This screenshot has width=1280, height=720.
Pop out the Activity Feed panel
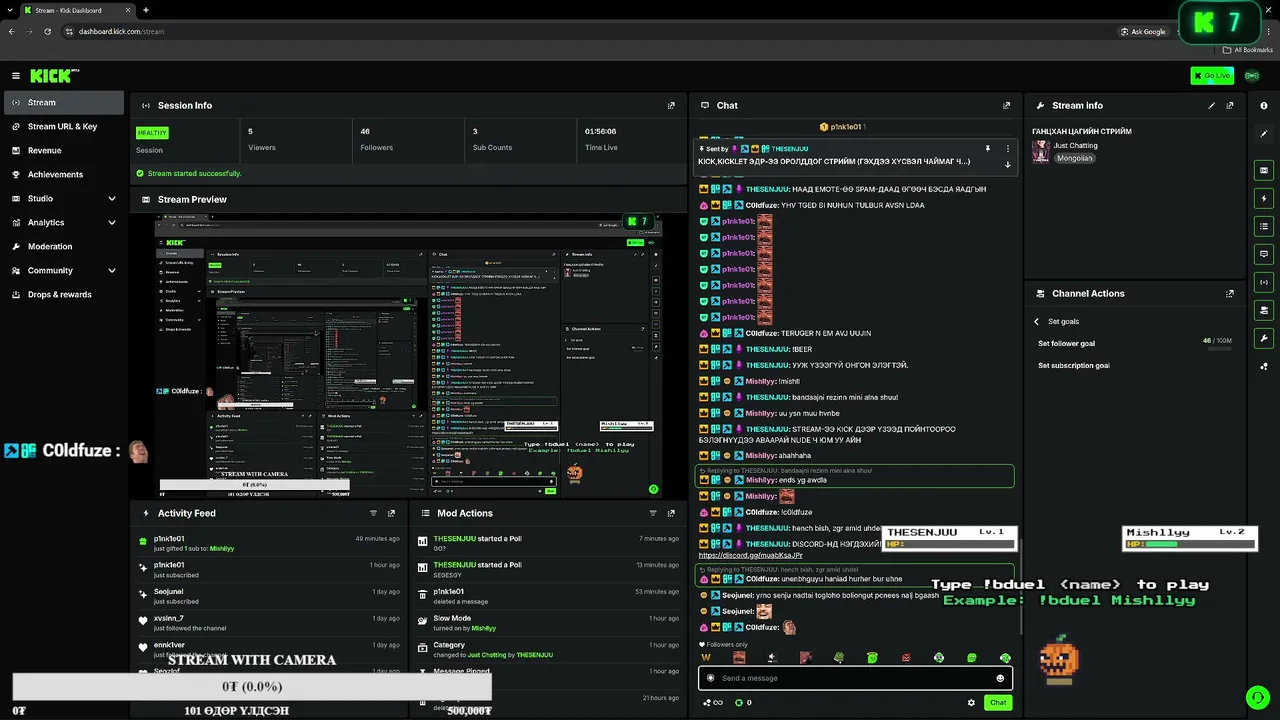click(391, 513)
